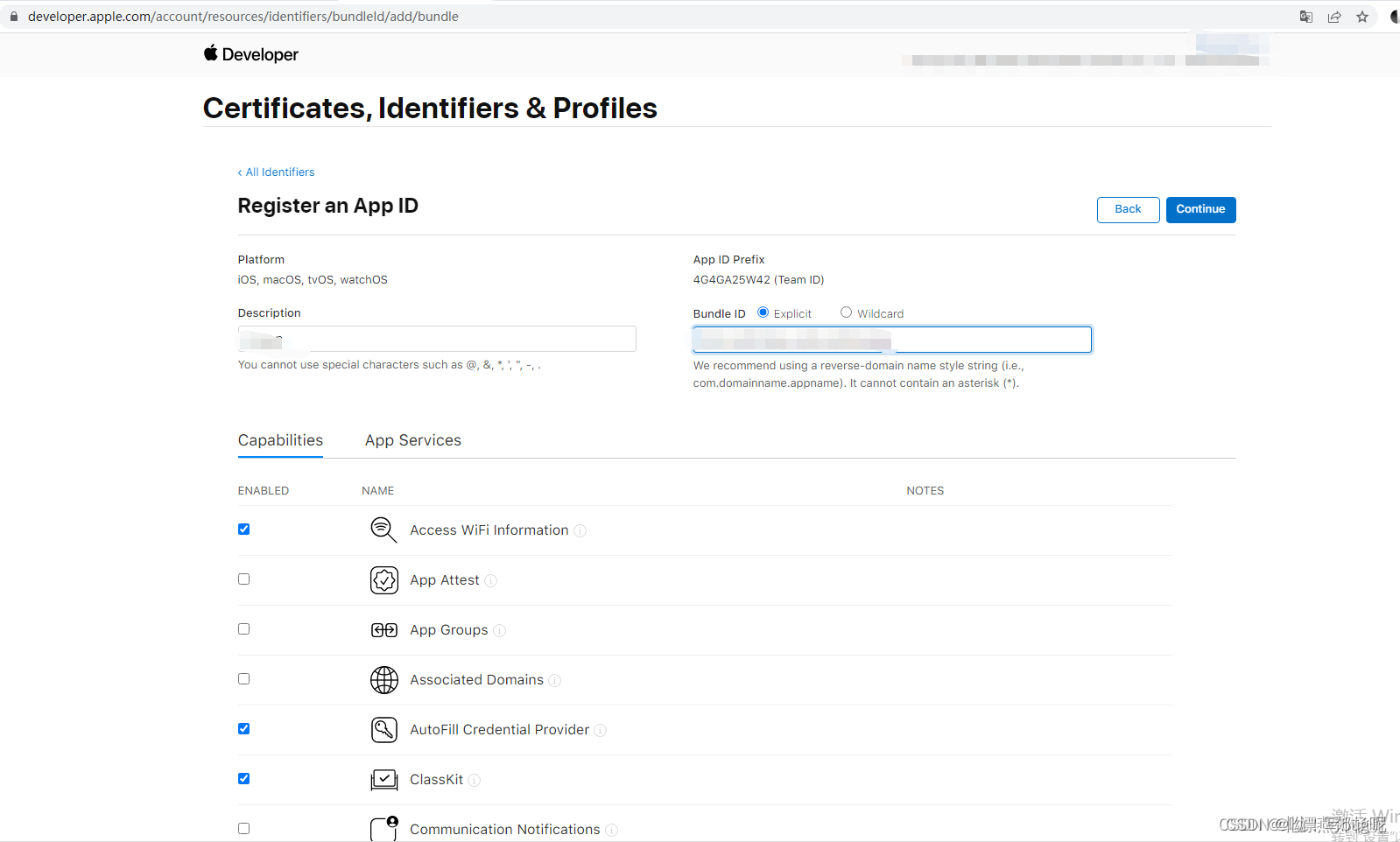
Task: Click the Back button
Action: tap(1128, 209)
